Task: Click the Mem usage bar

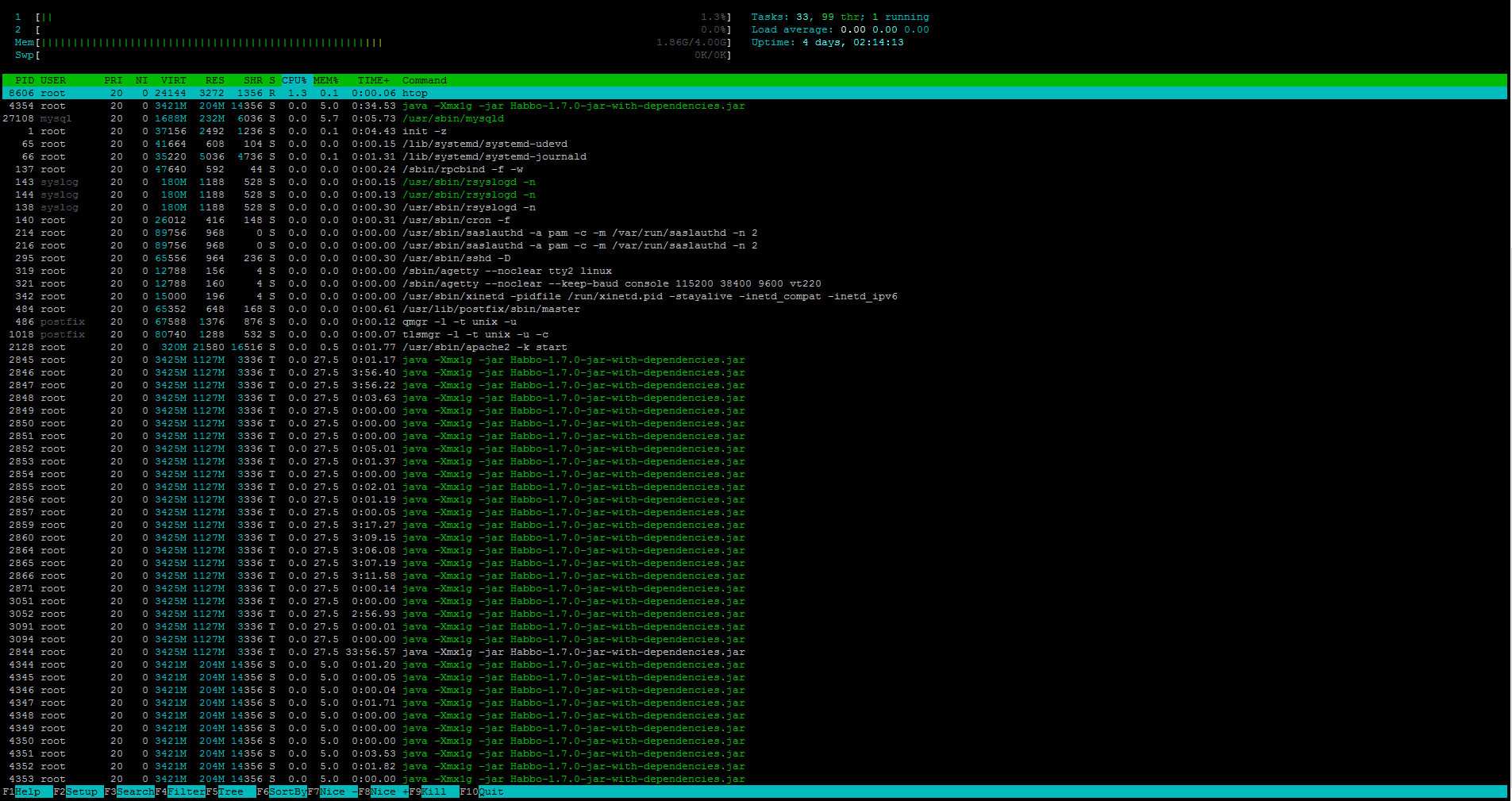Action: pyautogui.click(x=373, y=42)
